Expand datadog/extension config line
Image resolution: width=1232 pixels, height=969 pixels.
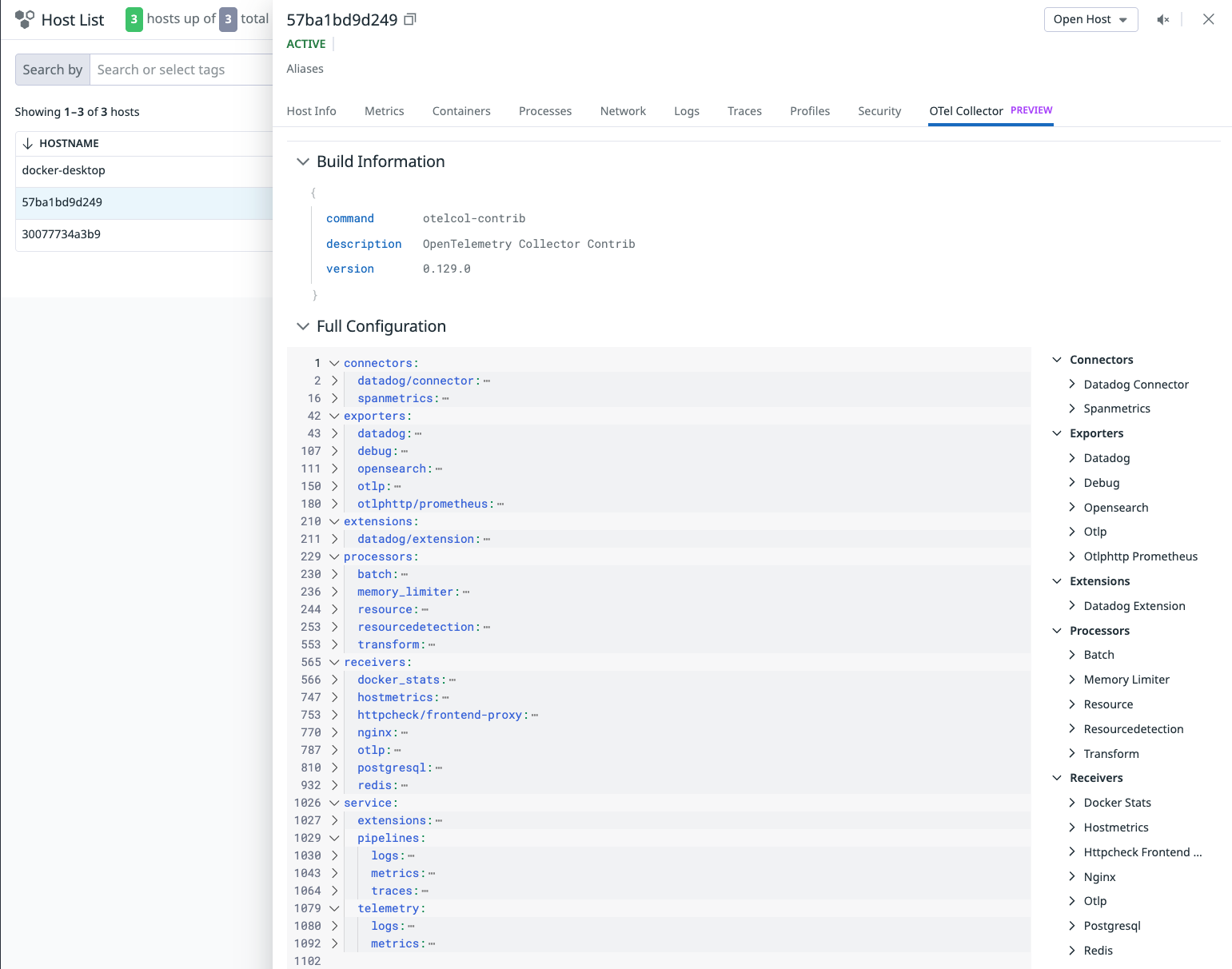click(x=334, y=539)
